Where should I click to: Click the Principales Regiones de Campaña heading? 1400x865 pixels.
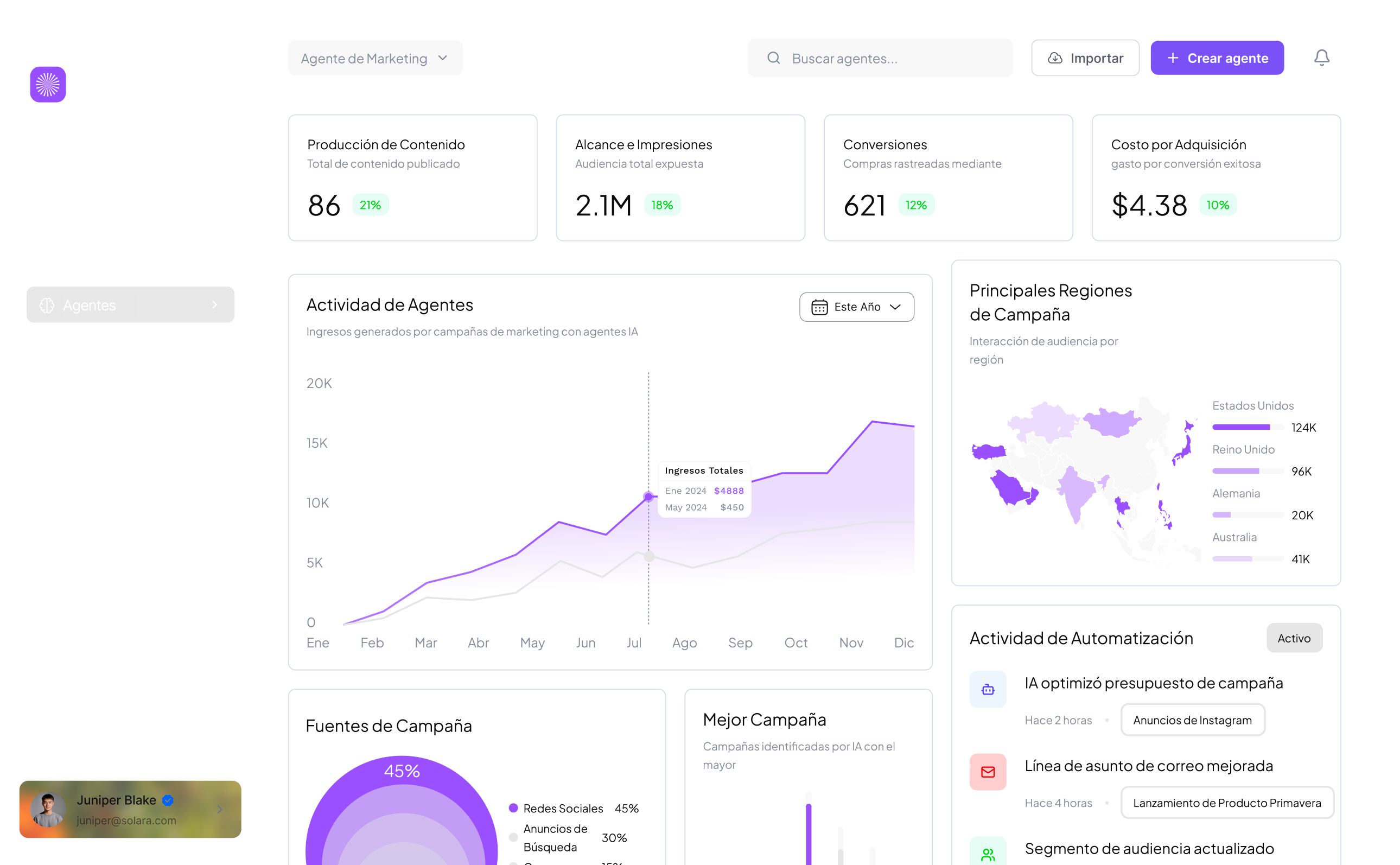click(1051, 303)
